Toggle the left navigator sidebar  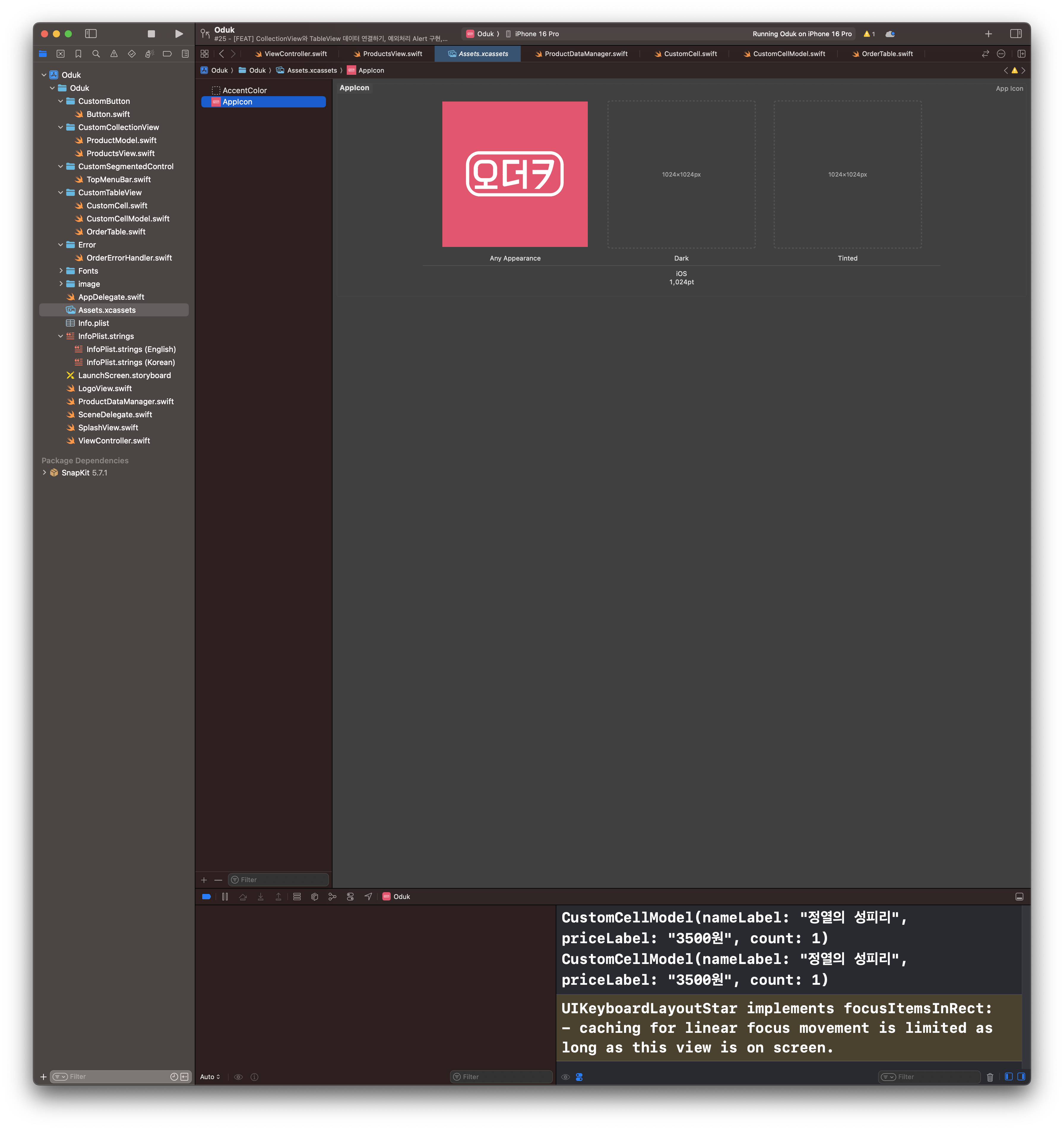91,34
